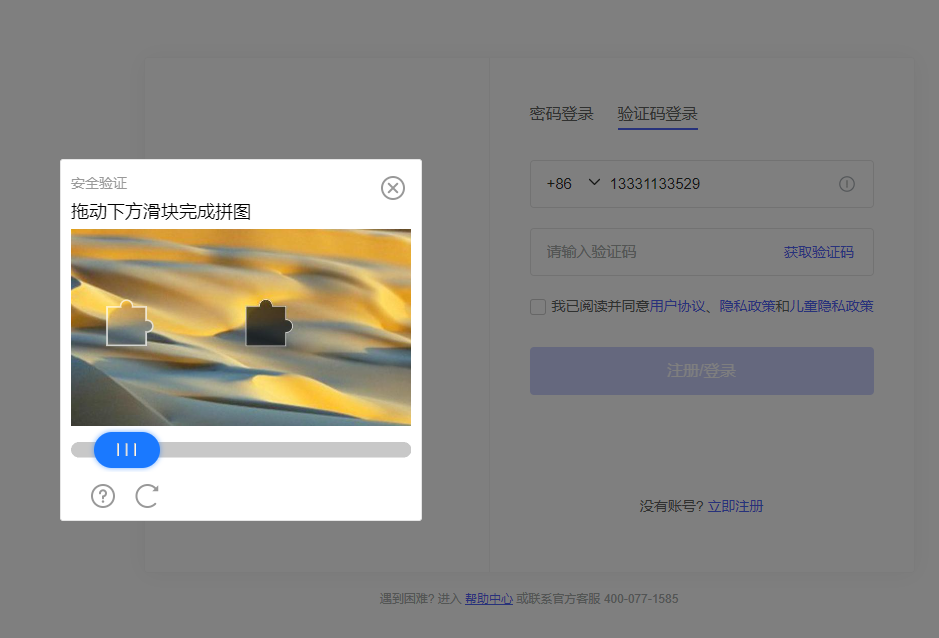
Task: Open the 隐私政策 link
Action: click(747, 307)
